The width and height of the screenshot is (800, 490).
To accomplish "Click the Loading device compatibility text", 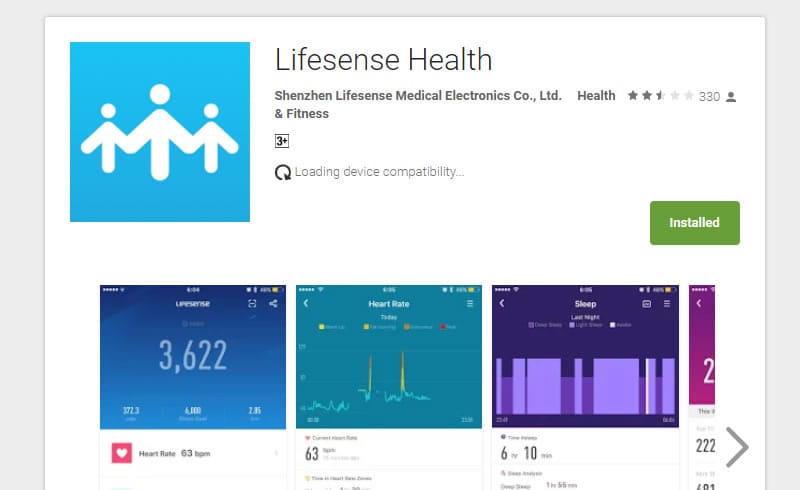I will tap(380, 172).
